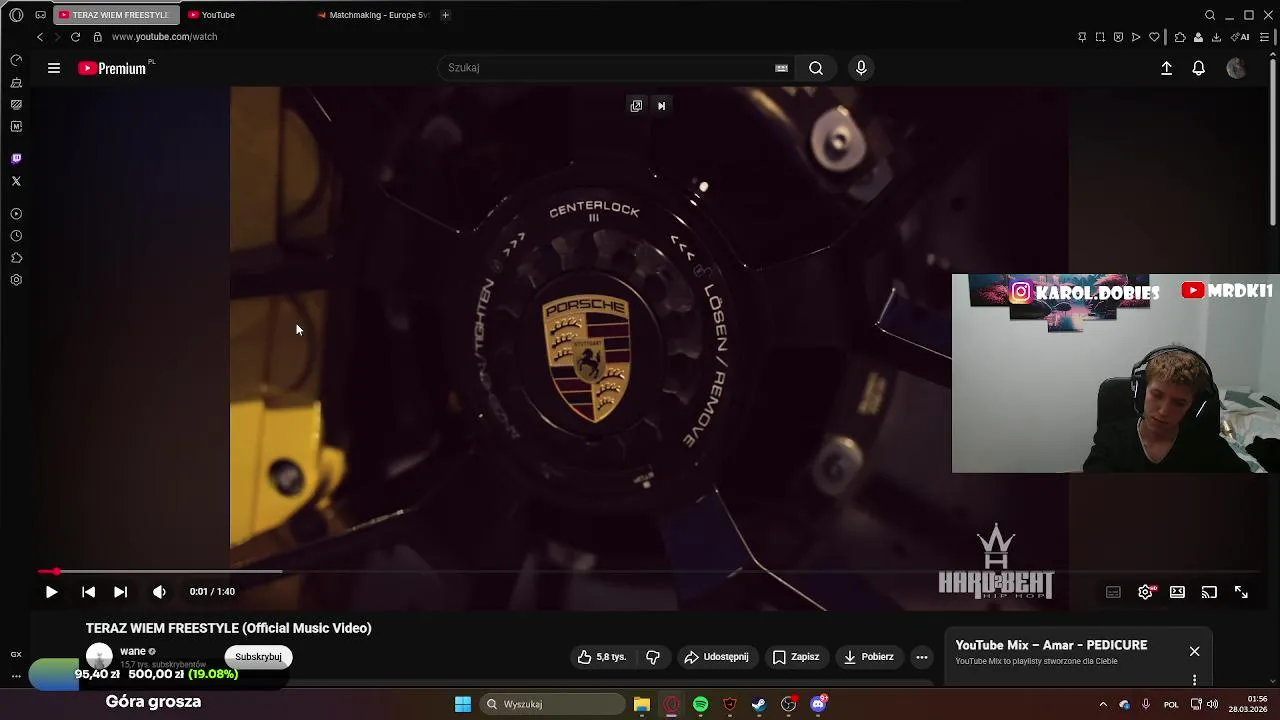Open the upload/create video button
This screenshot has width=1280, height=720.
tap(1166, 68)
